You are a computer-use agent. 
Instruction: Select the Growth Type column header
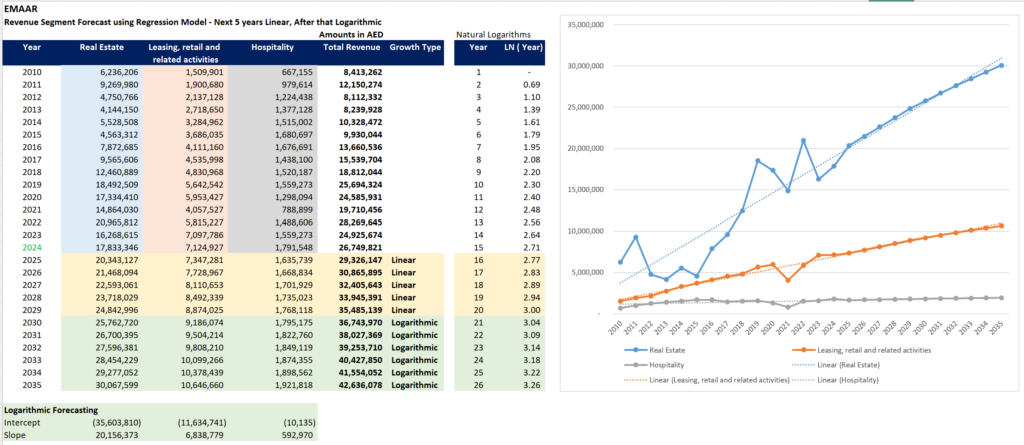[x=415, y=47]
